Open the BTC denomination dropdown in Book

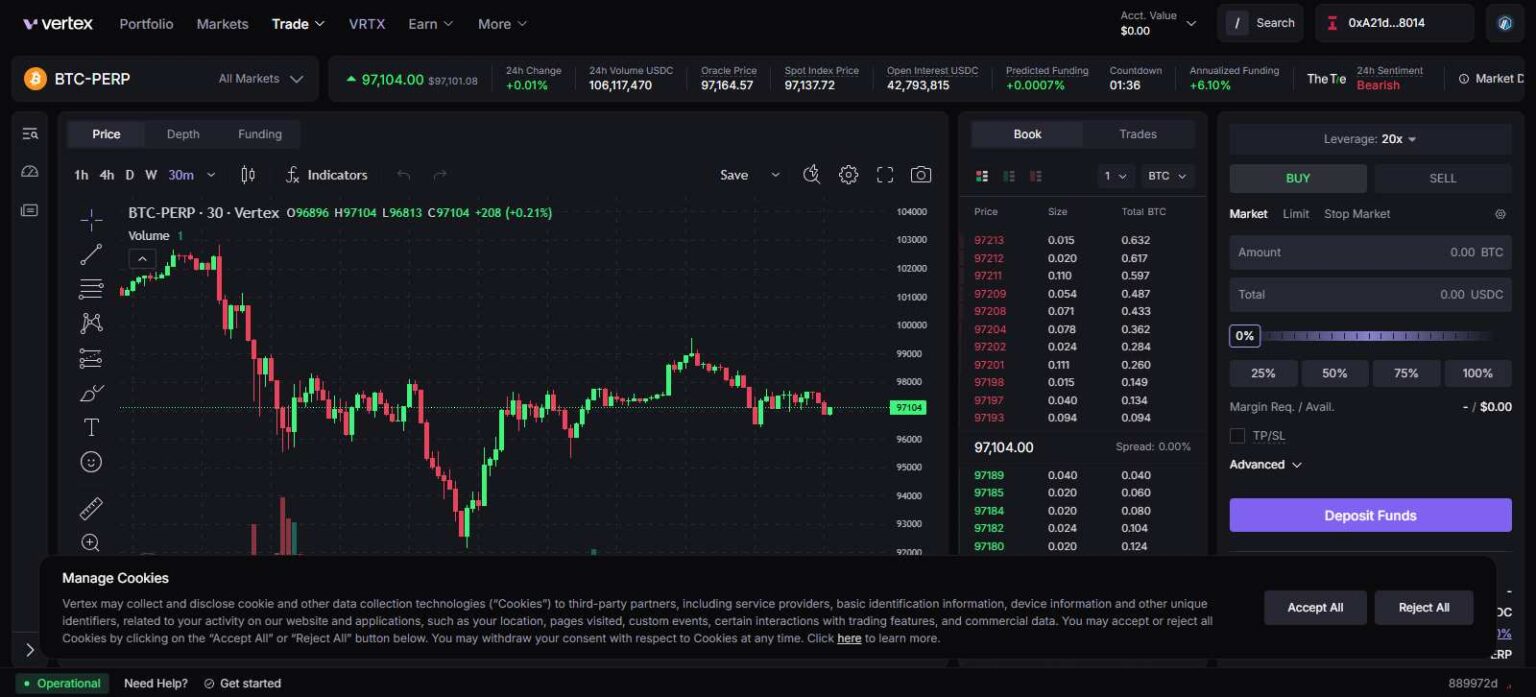(1166, 175)
